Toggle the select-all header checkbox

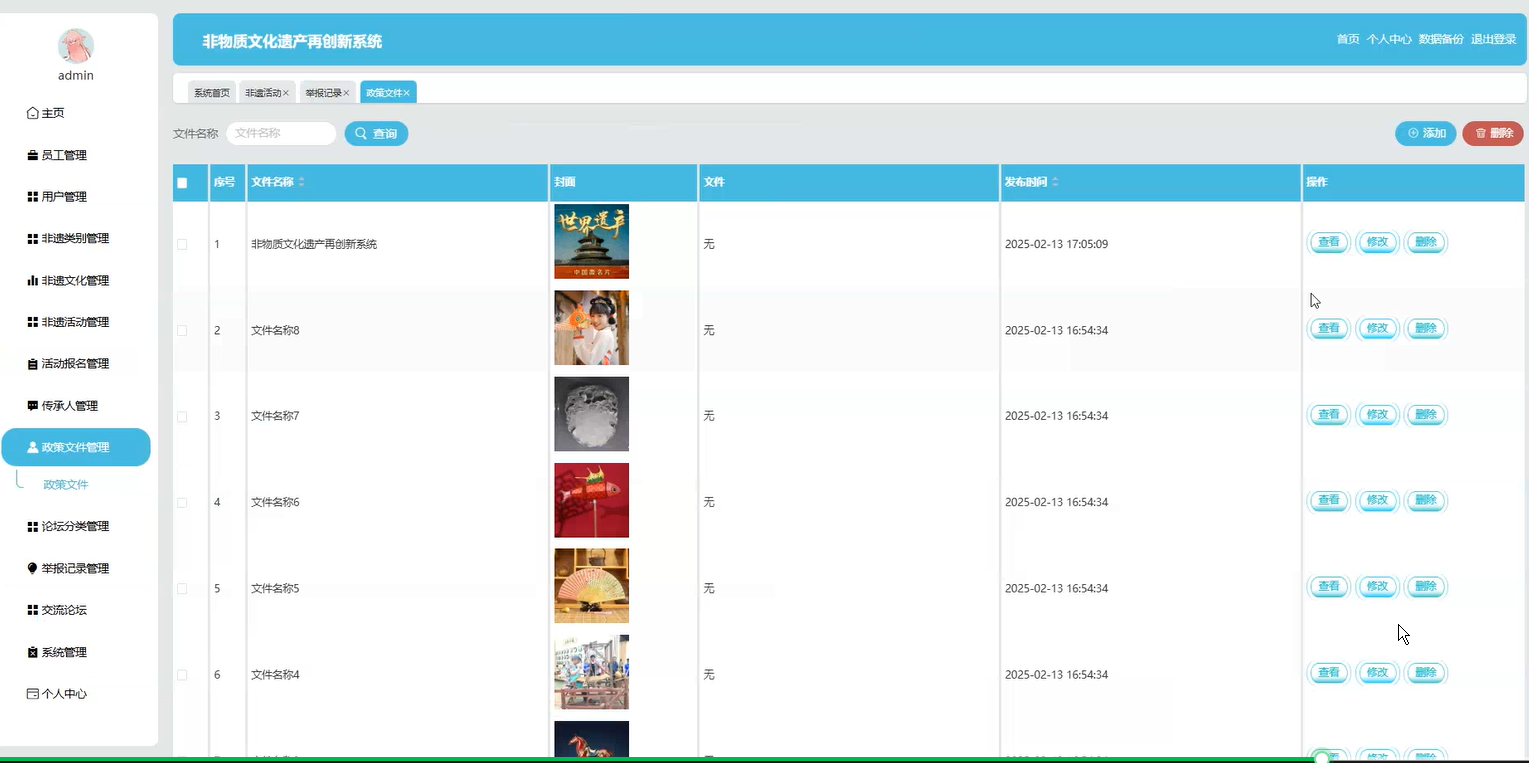pos(182,183)
